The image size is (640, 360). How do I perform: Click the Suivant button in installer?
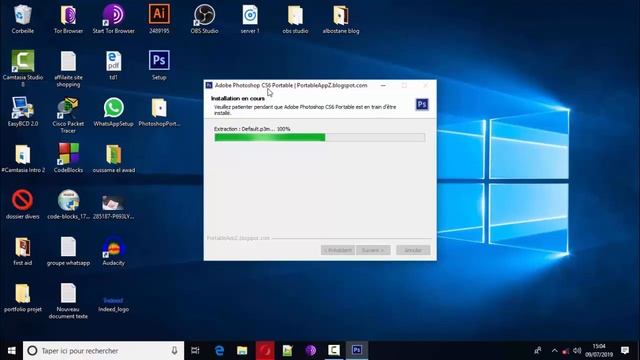tap(373, 250)
